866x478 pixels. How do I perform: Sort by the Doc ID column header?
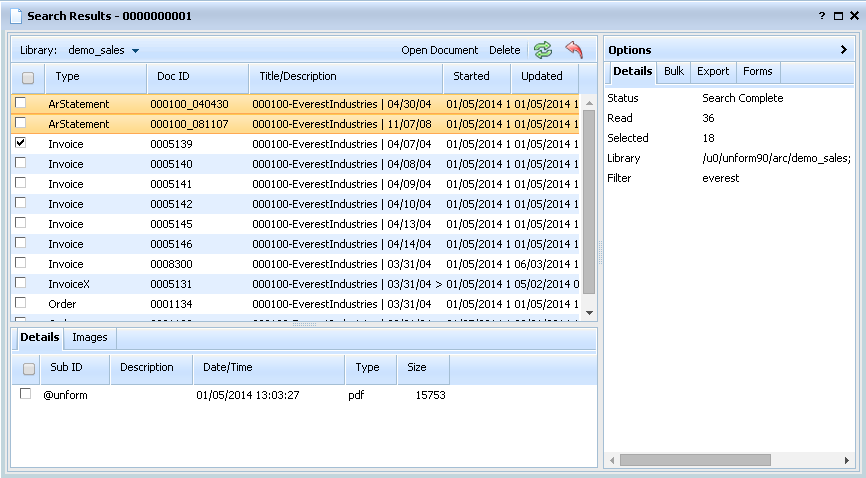click(173, 77)
